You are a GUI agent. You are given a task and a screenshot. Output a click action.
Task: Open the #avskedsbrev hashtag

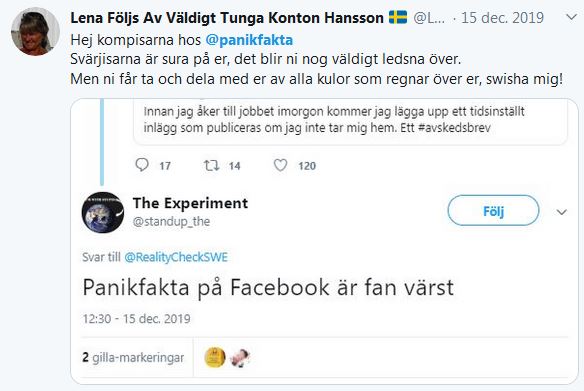pos(454,128)
